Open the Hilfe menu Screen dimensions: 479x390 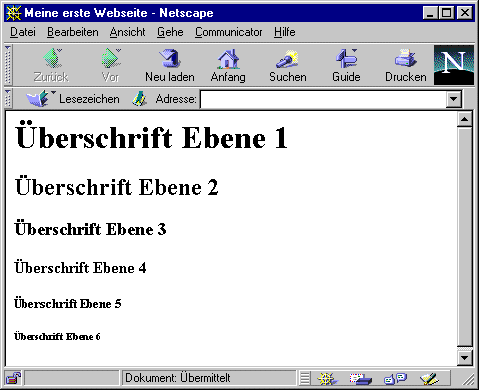coord(285,32)
